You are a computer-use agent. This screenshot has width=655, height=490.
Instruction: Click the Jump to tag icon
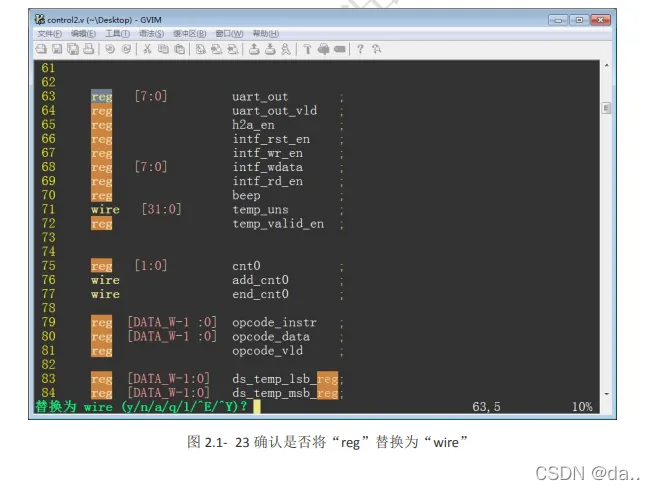[x=340, y=49]
